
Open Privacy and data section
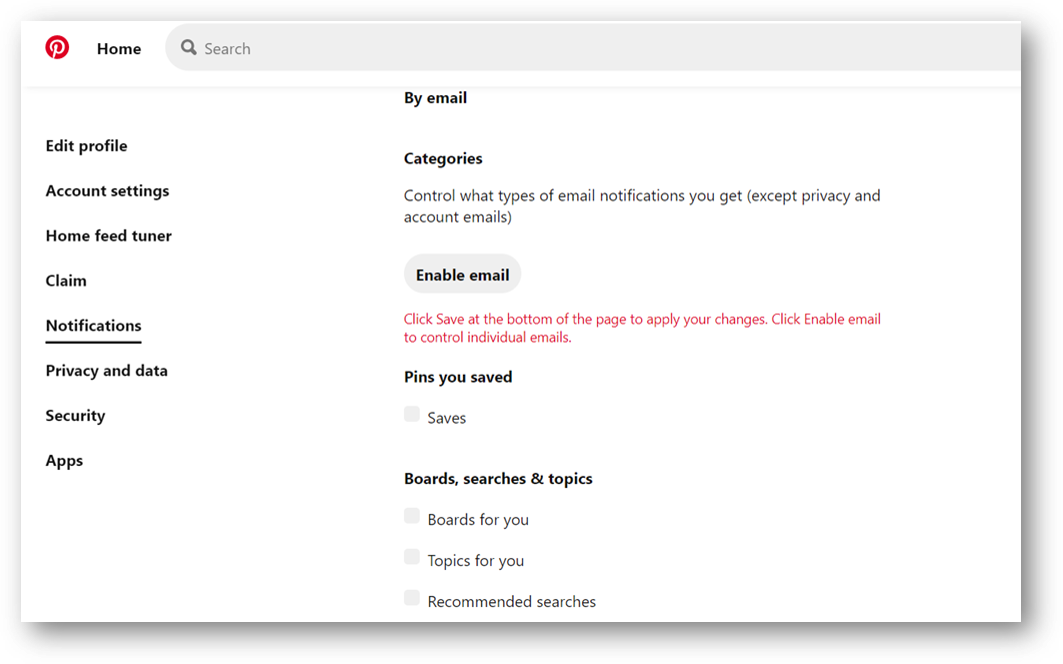106,370
